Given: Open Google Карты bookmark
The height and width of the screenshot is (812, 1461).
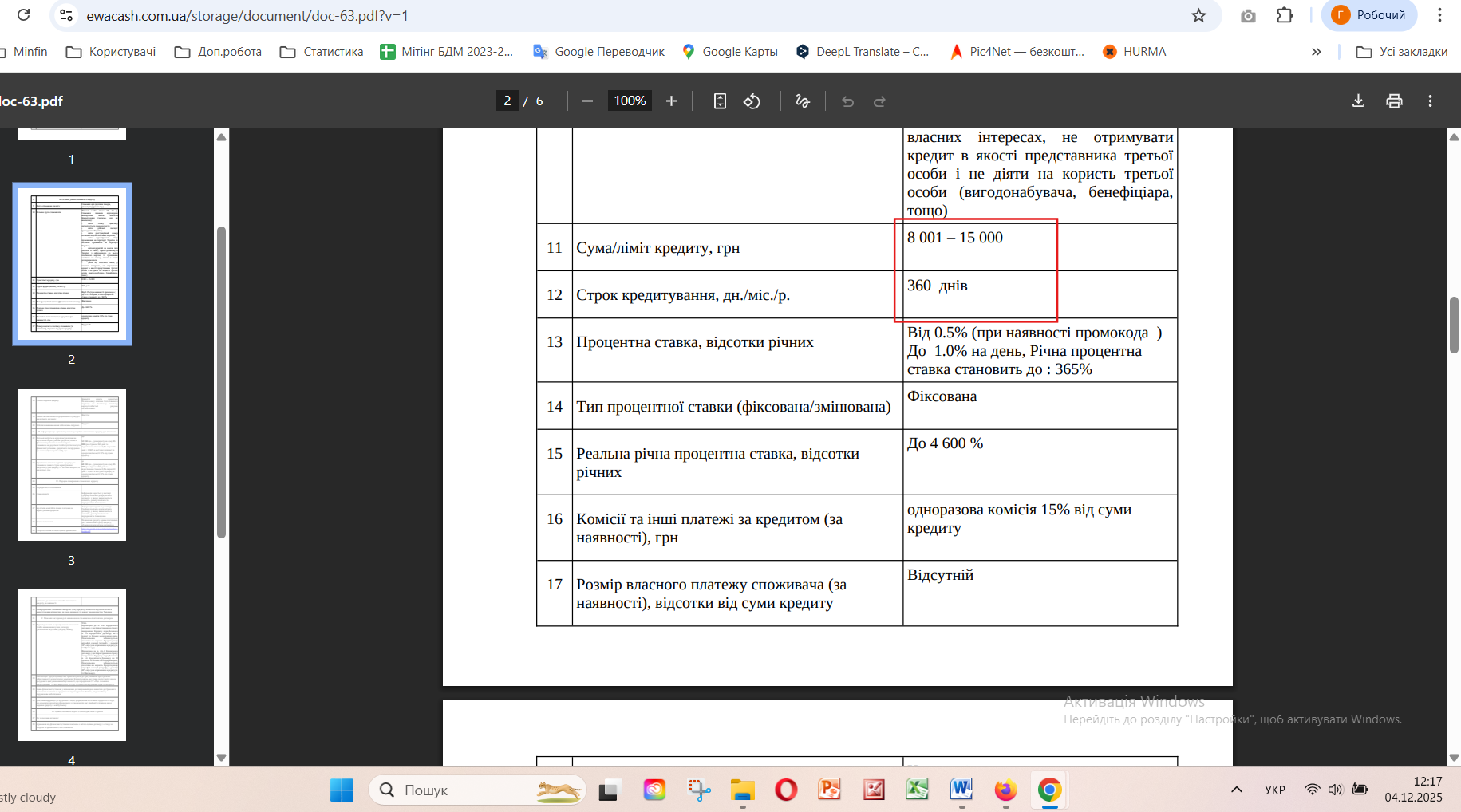Looking at the screenshot, I should tap(729, 52).
